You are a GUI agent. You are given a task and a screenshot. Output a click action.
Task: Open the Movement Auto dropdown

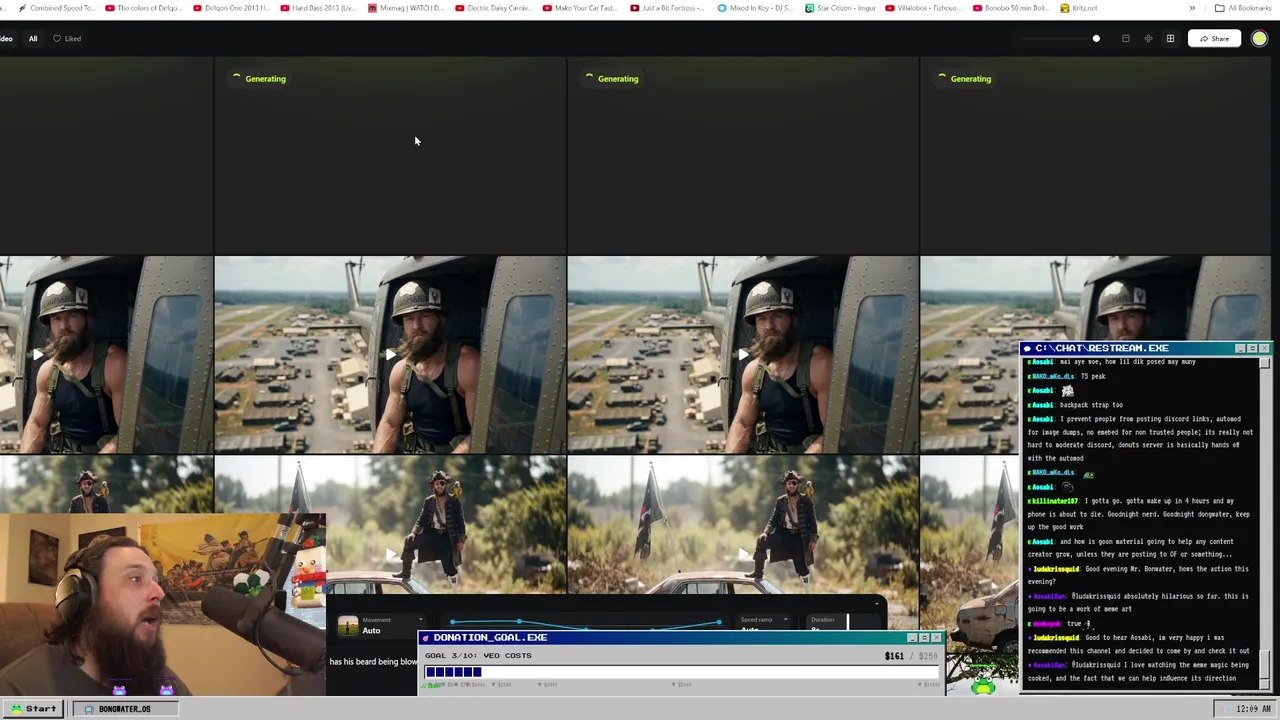380,626
